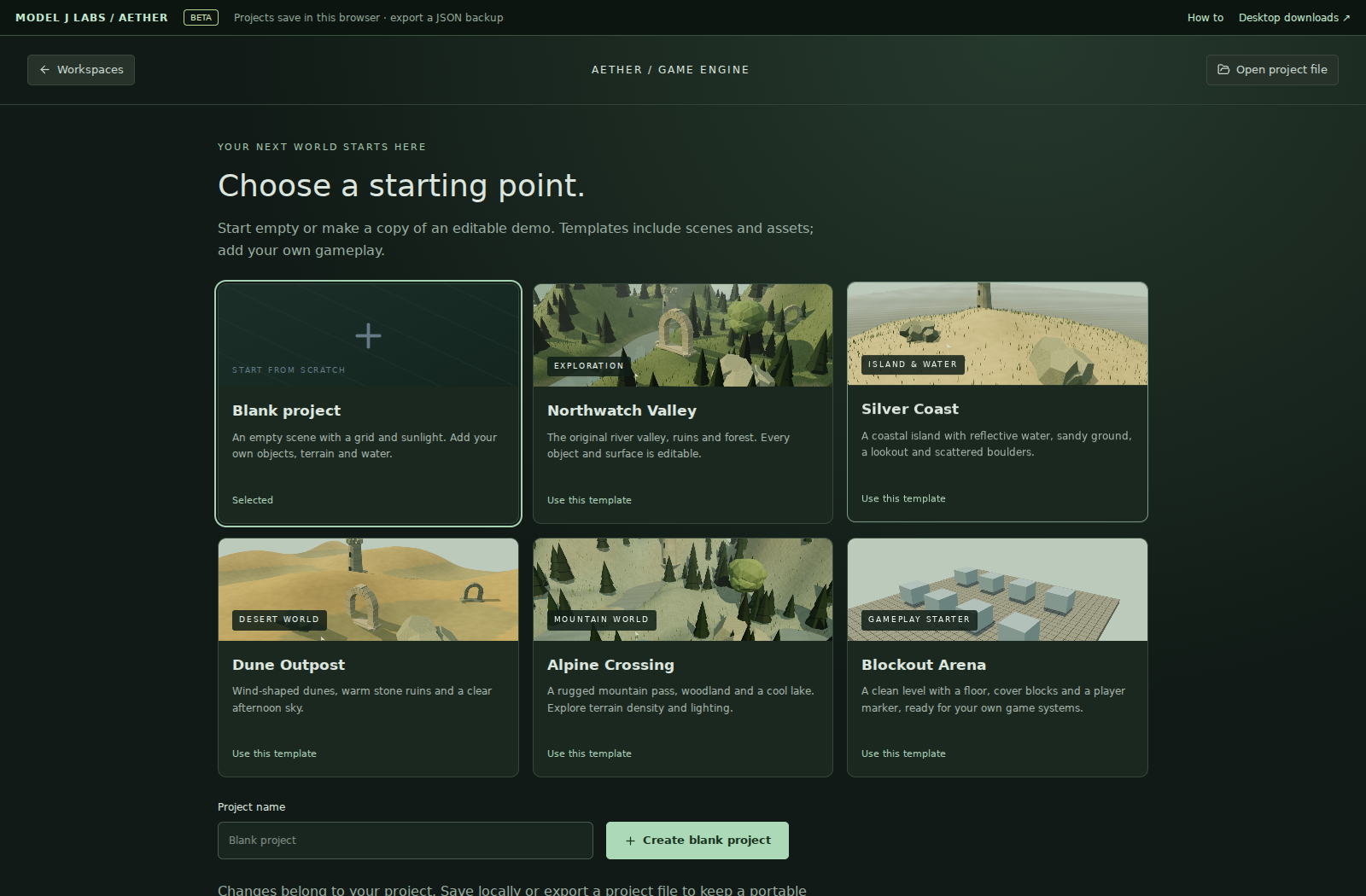Select the Silver Coast island thumbnail
The image size is (1366, 896).
coord(997,334)
